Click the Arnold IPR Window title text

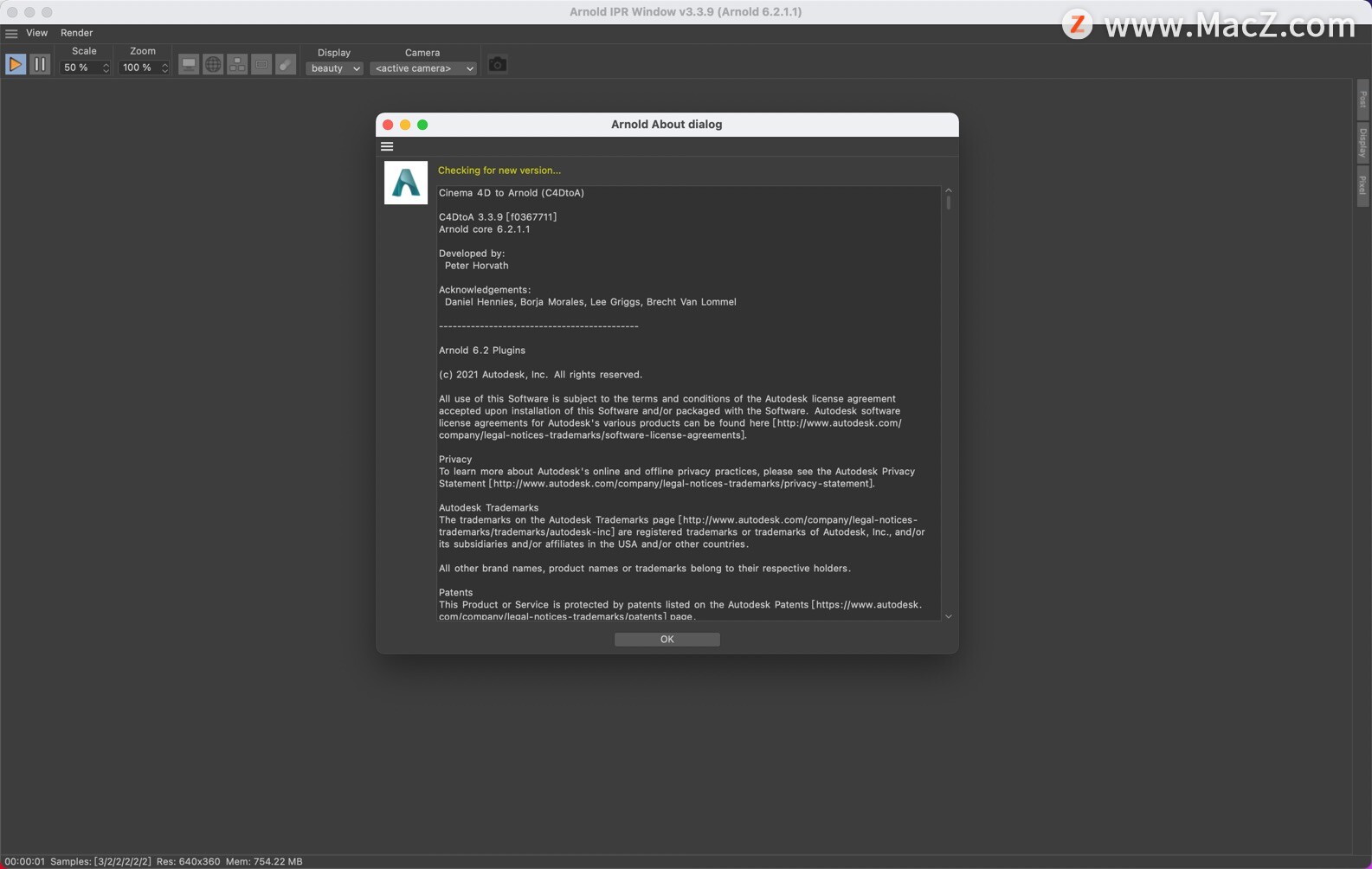pos(686,12)
